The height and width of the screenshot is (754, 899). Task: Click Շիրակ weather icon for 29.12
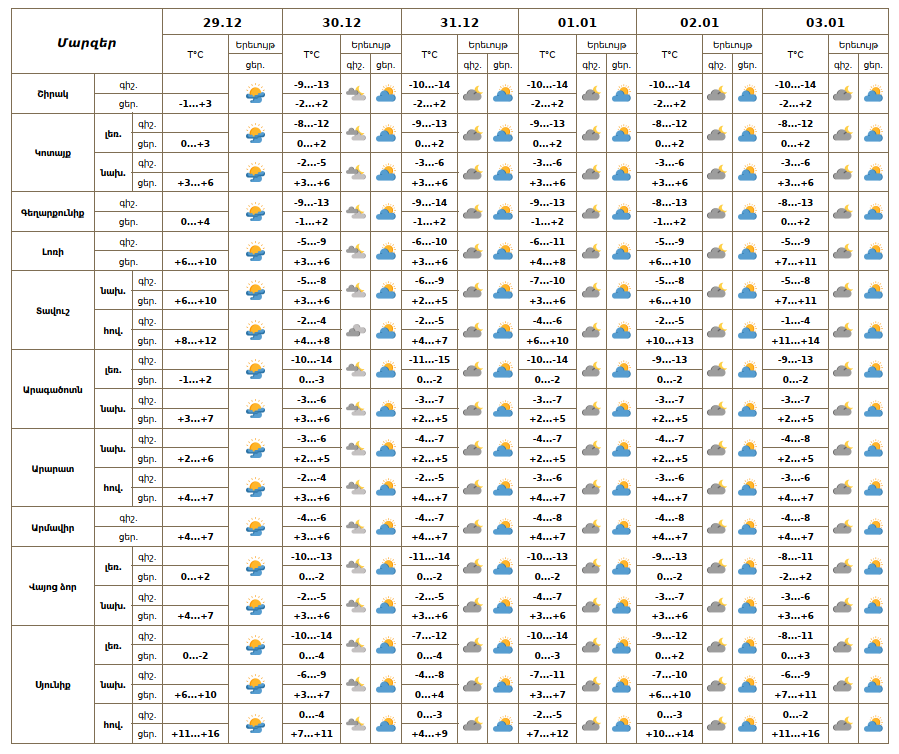click(x=255, y=94)
